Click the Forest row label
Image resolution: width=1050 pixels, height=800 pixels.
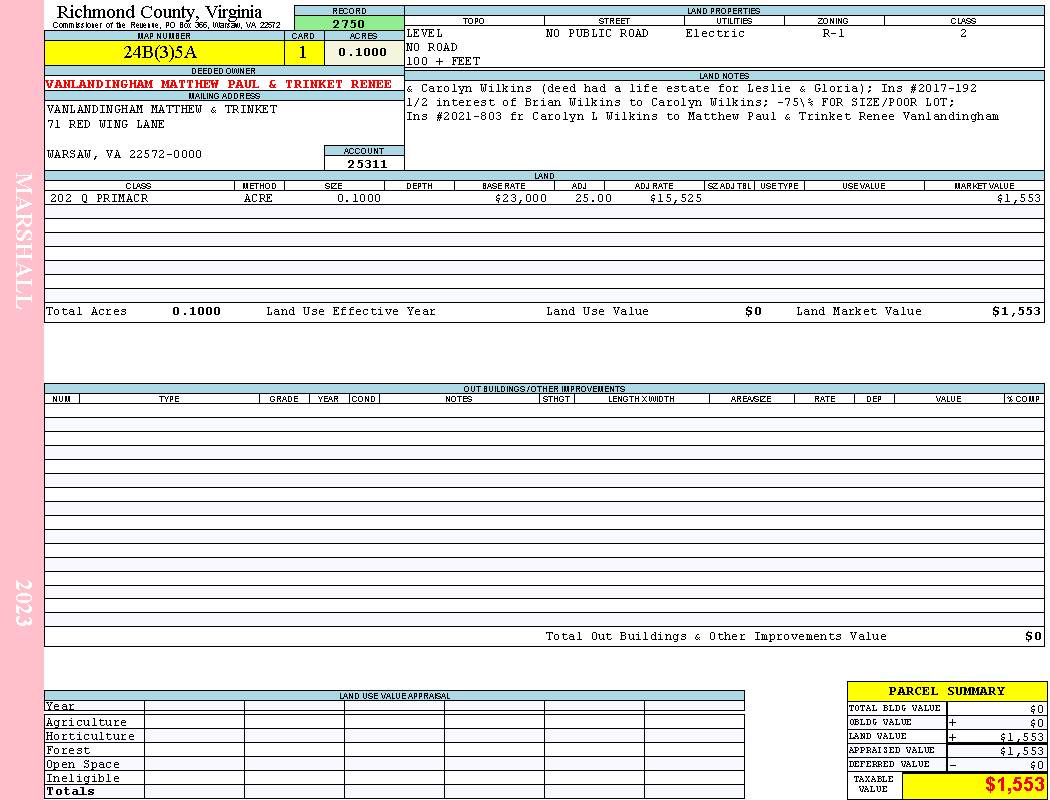(68, 750)
